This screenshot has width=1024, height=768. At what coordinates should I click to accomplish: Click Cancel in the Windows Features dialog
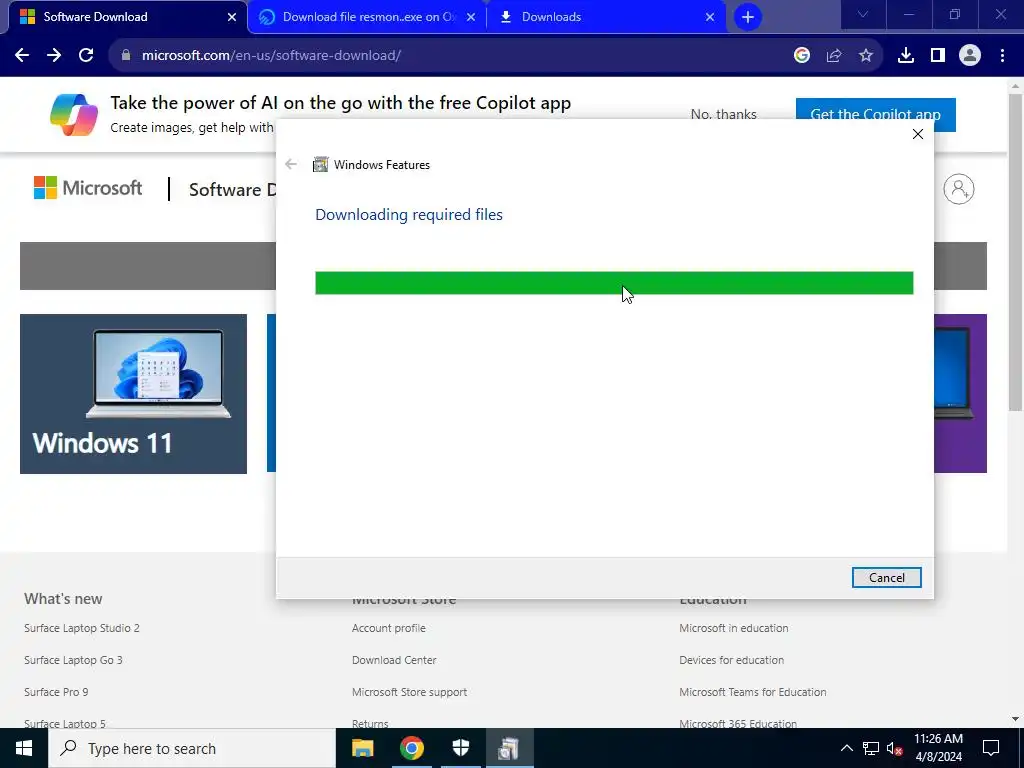click(x=886, y=577)
